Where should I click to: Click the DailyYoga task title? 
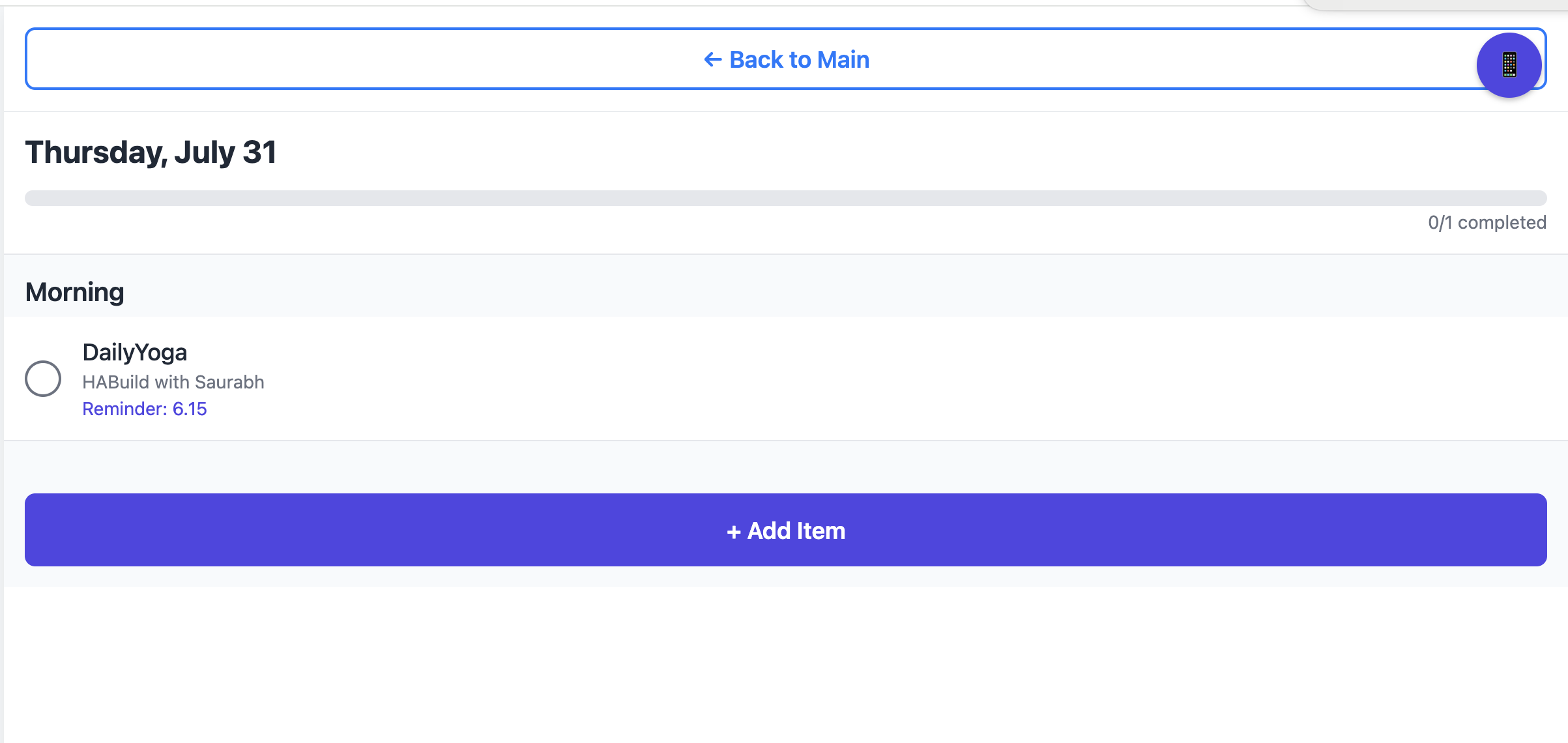[x=135, y=353]
